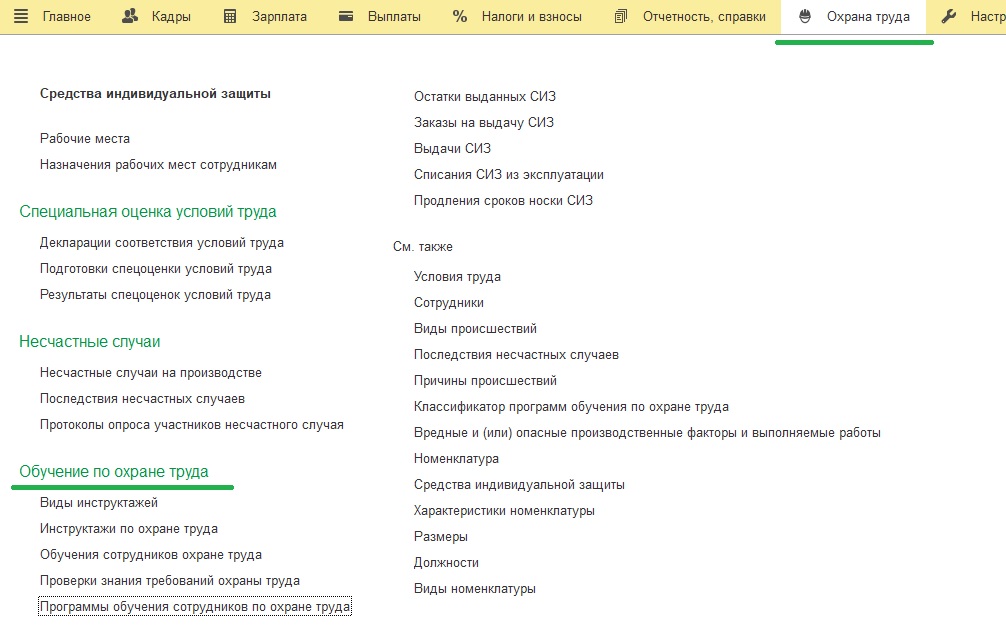Click the Охрана труда helmet icon
This screenshot has height=628, width=1006.
[x=805, y=17]
